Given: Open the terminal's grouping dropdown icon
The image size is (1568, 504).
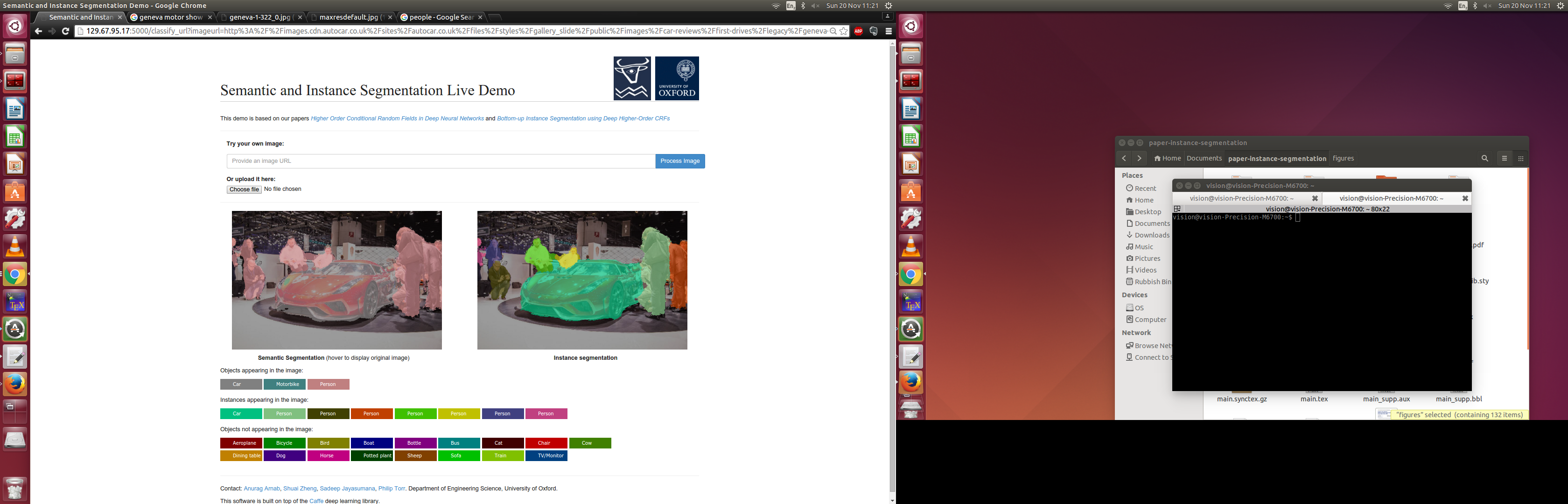Looking at the screenshot, I should pyautogui.click(x=1177, y=209).
